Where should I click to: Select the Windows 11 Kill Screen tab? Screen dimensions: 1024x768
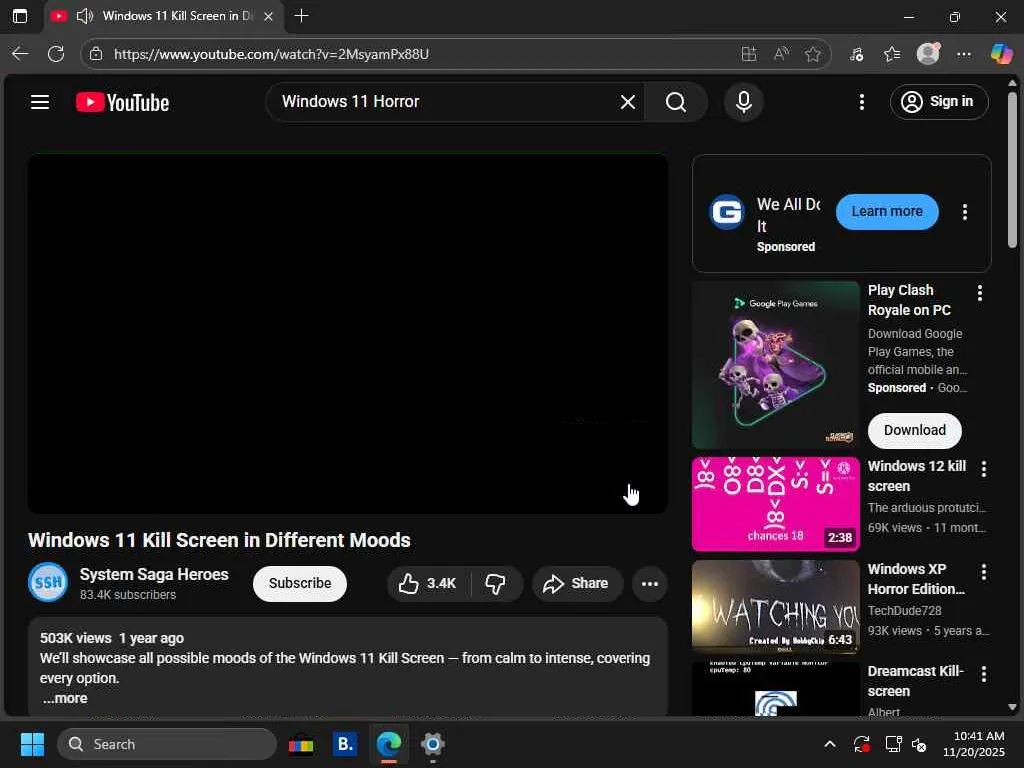(x=165, y=16)
